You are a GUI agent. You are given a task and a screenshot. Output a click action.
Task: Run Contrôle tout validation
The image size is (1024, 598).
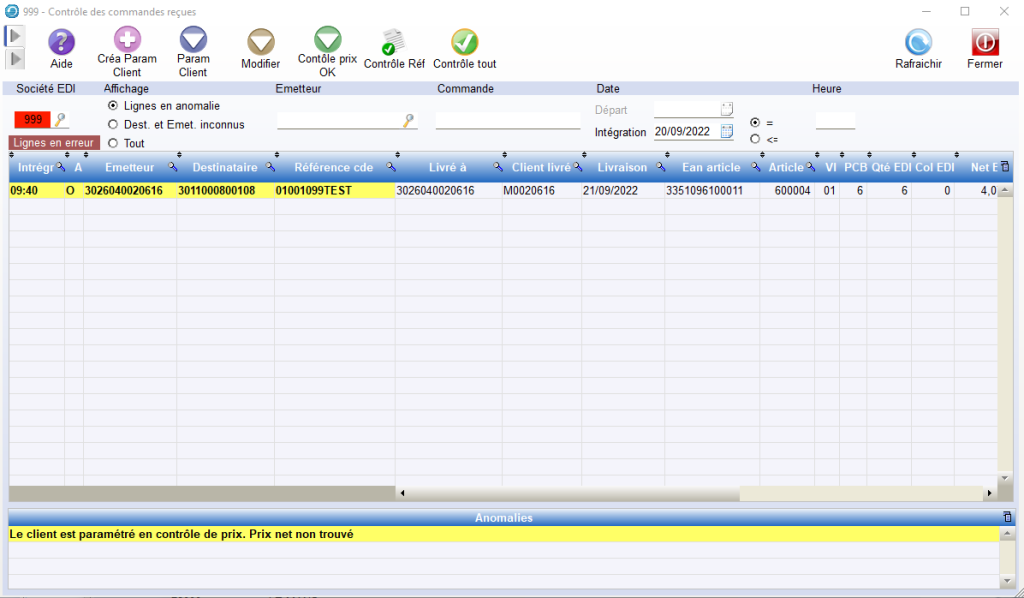point(464,42)
